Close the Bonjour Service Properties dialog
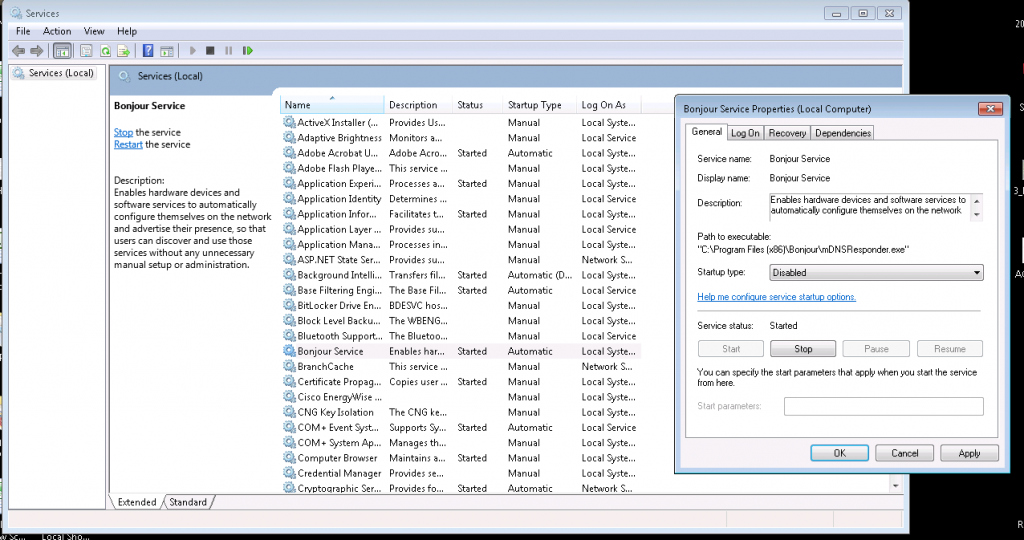Screen dimensions: 1024x540 [990, 109]
